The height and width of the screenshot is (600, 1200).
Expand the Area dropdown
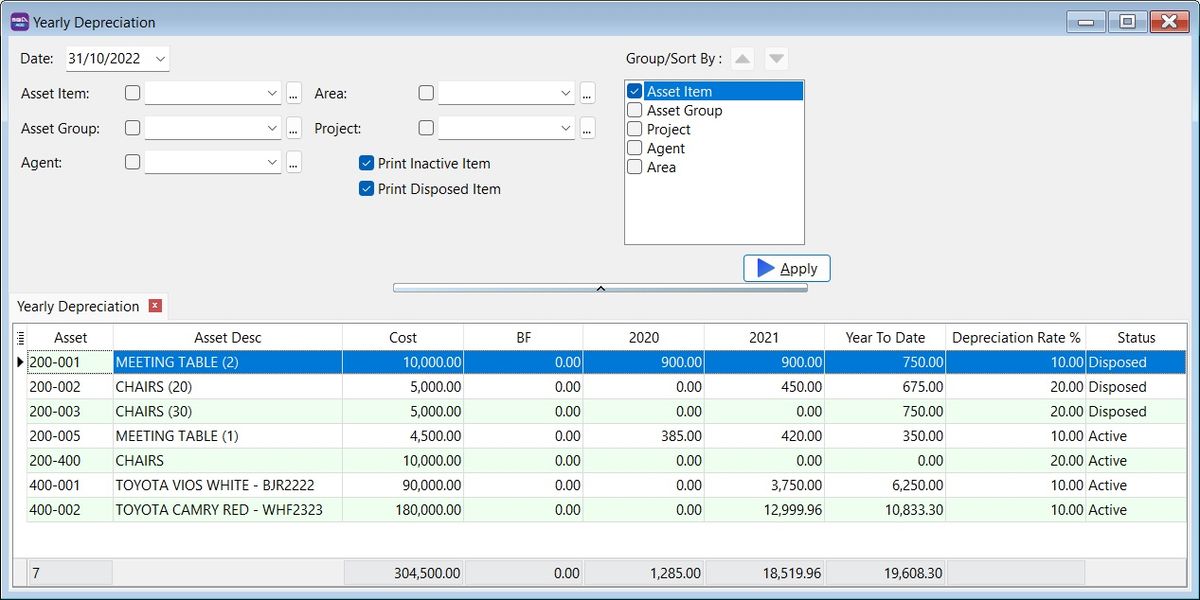pos(565,94)
